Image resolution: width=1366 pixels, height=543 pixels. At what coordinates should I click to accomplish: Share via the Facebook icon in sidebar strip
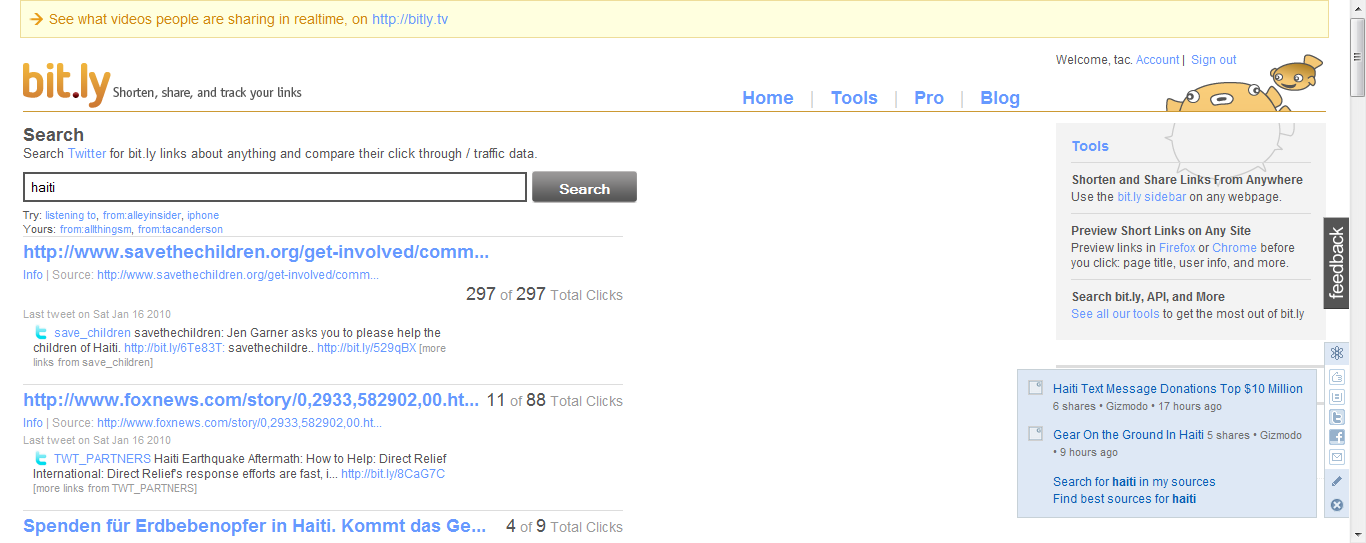click(x=1337, y=437)
